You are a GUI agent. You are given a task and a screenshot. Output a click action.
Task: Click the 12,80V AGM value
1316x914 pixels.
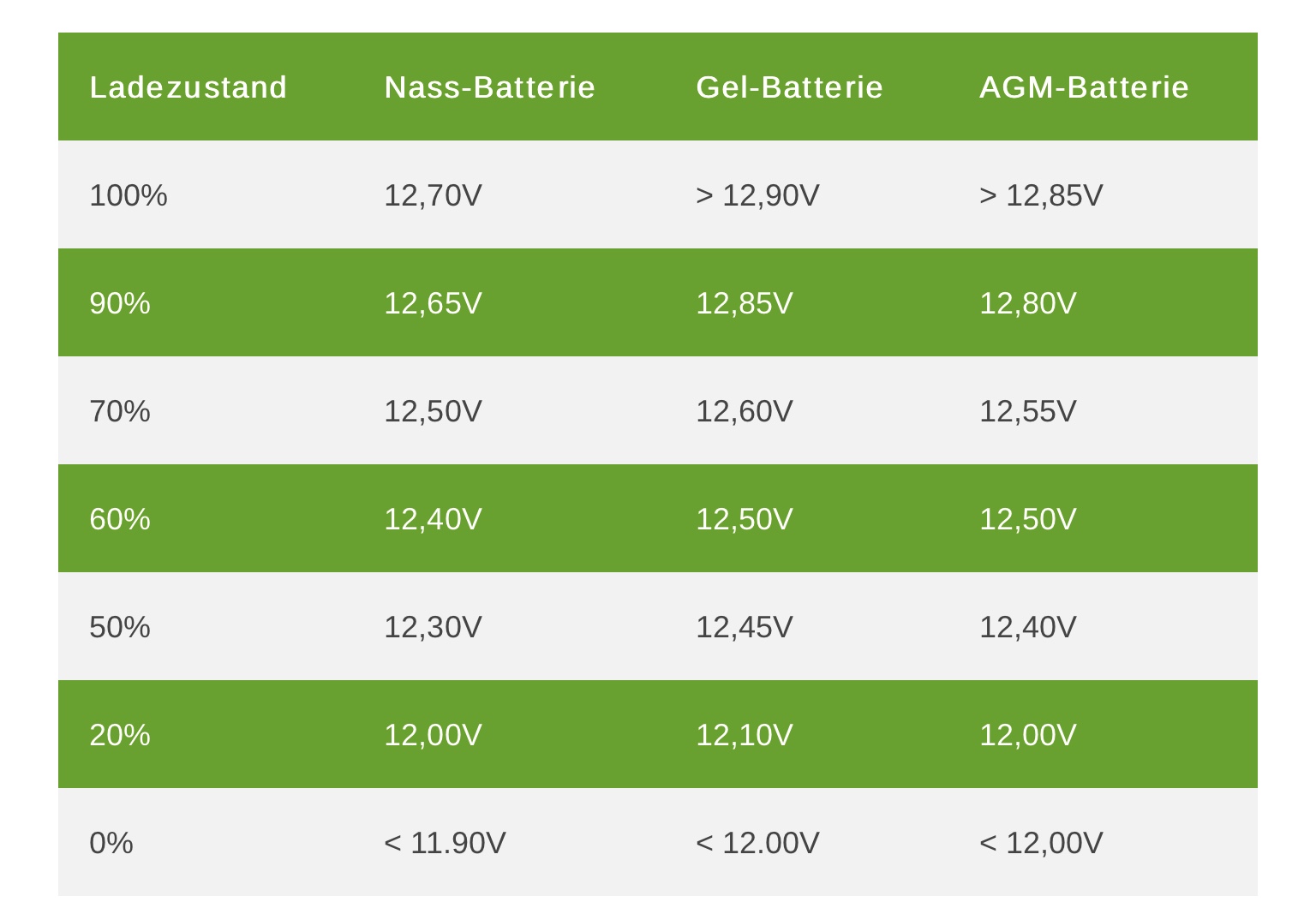tap(1027, 303)
